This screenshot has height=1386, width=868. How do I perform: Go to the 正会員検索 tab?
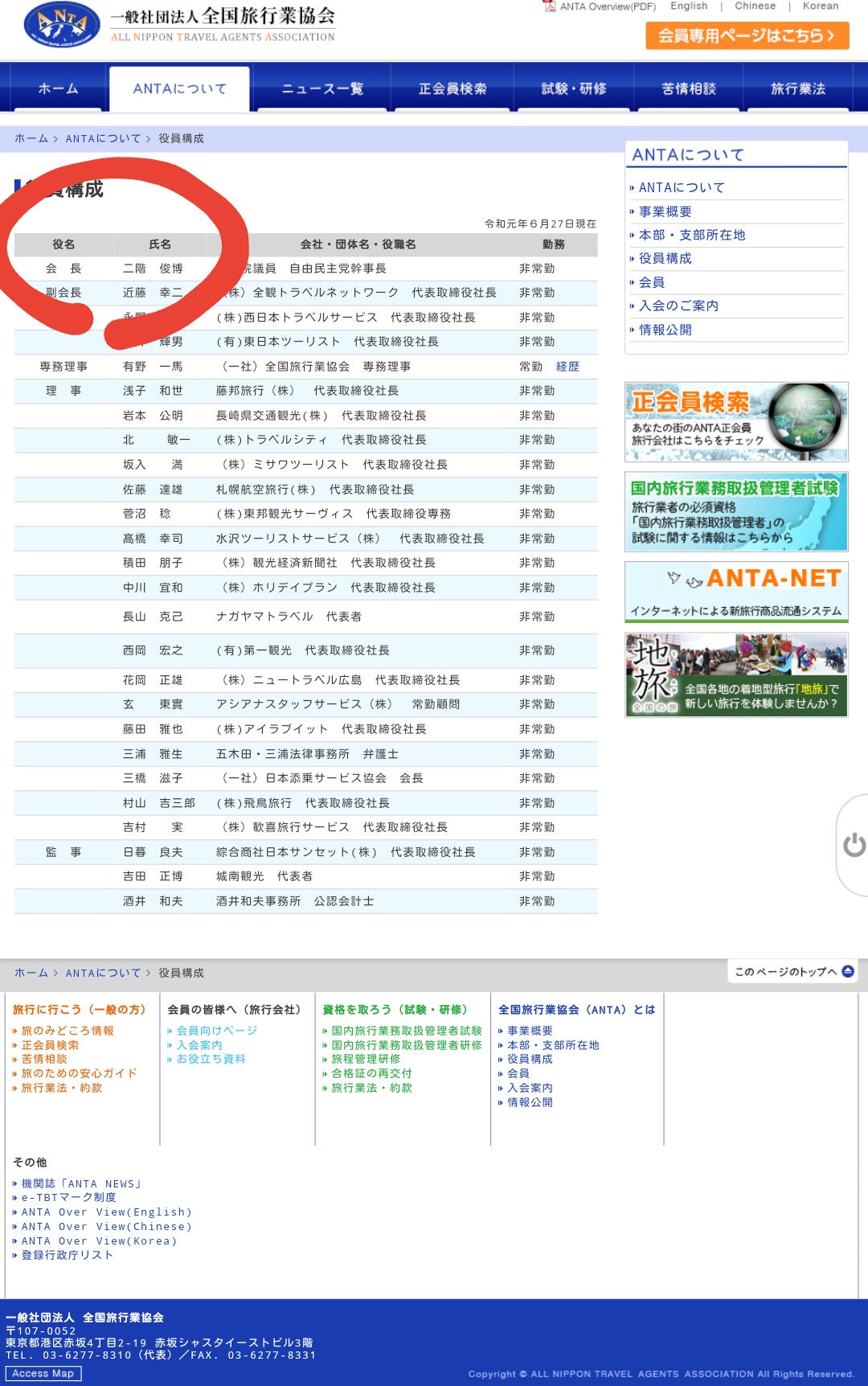pyautogui.click(x=452, y=88)
